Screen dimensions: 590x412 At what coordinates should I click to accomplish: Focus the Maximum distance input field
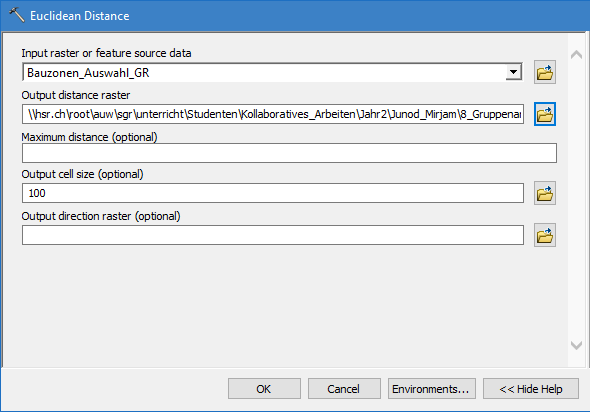point(289,153)
